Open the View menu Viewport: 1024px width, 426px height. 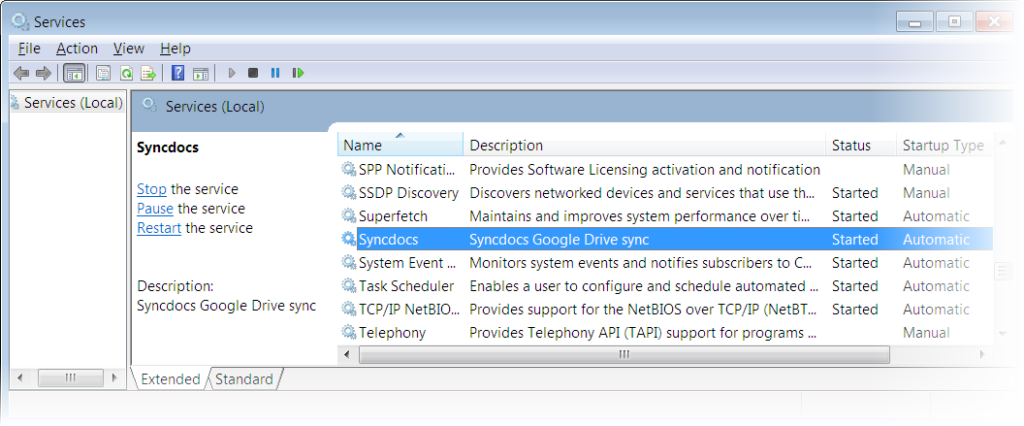coord(128,48)
